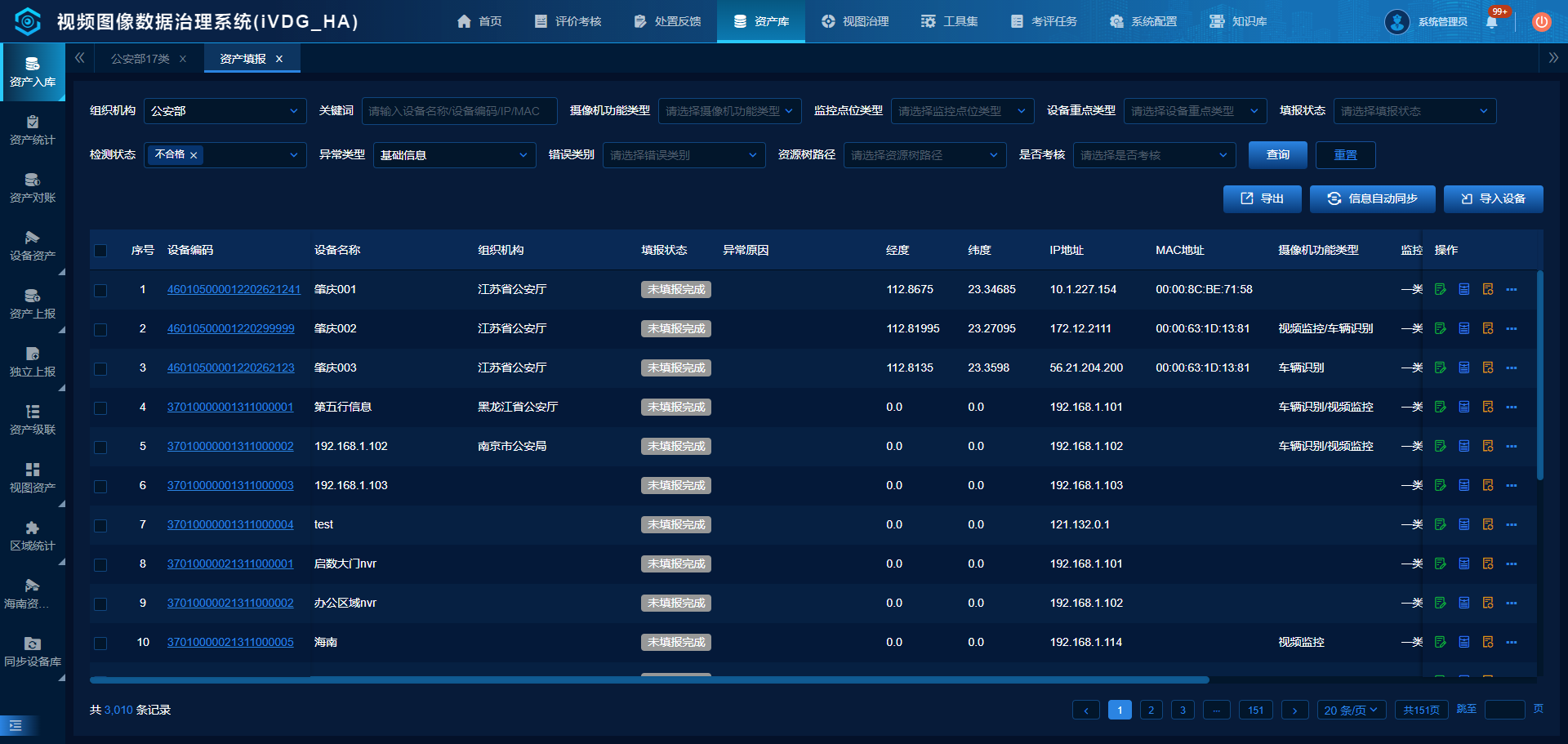
Task: Check the checkbox for row 4
Action: click(100, 408)
